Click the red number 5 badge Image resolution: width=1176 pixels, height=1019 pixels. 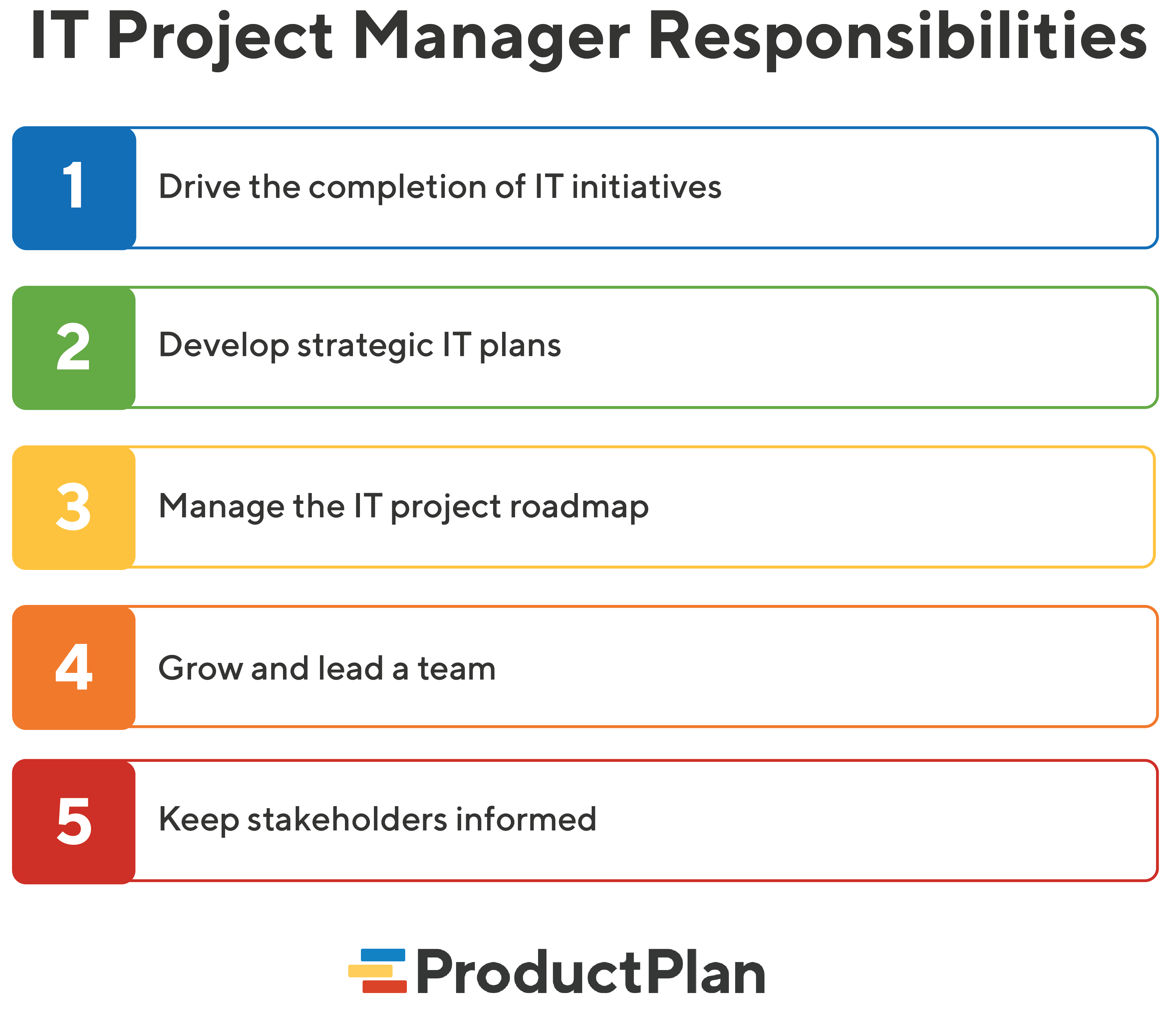pyautogui.click(x=74, y=822)
